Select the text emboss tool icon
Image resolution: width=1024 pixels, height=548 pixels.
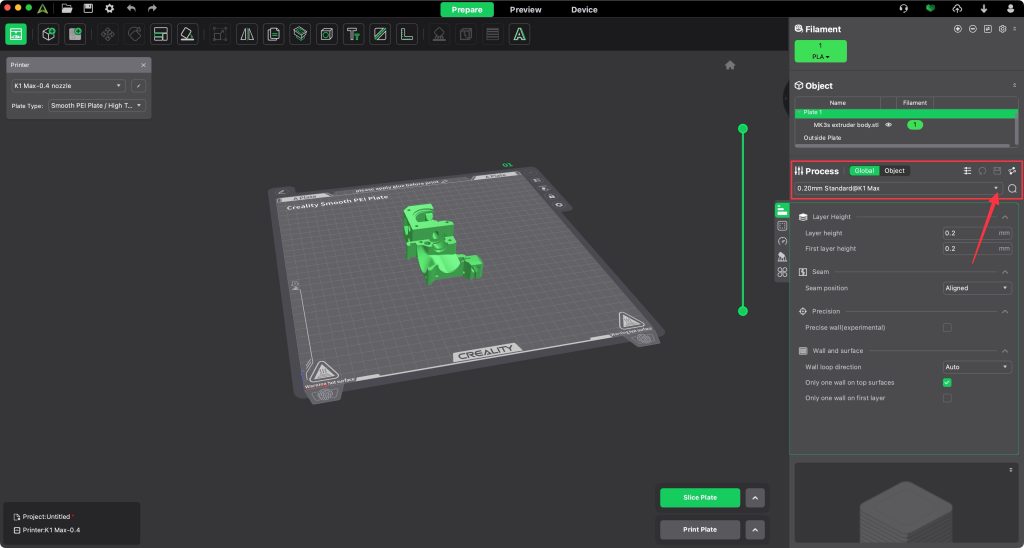[x=352, y=35]
